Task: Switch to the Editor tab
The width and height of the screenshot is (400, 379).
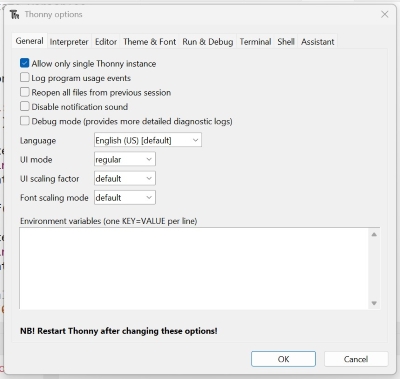Action: pos(106,42)
